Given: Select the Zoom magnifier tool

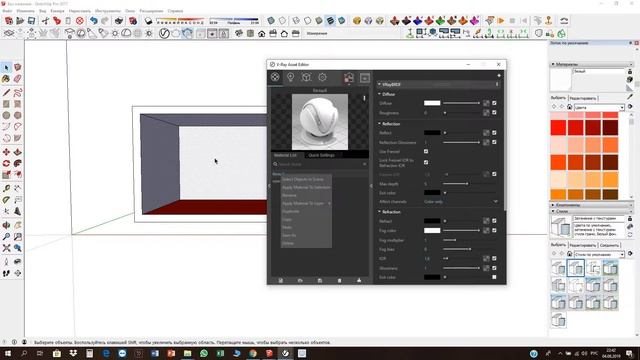Looking at the screenshot, I should point(6,236).
